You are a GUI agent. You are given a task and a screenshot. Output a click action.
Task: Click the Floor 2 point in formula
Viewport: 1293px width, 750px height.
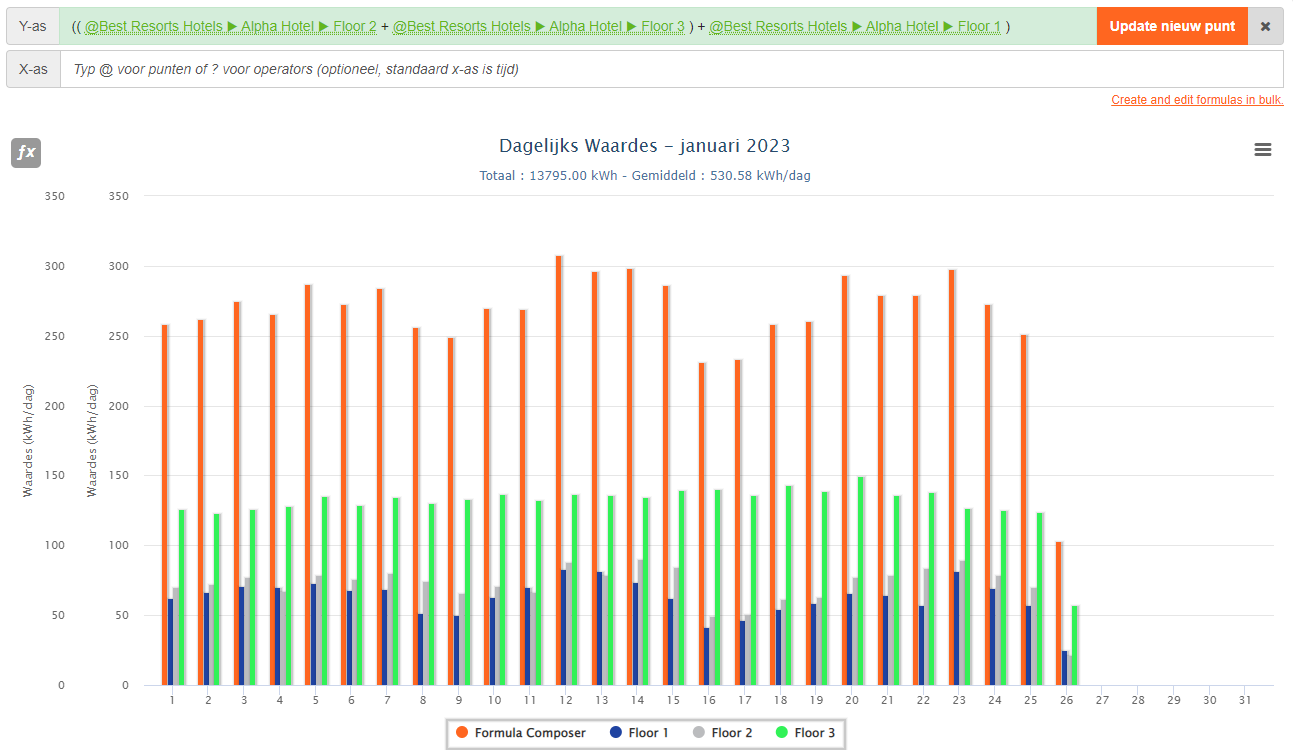pos(230,27)
